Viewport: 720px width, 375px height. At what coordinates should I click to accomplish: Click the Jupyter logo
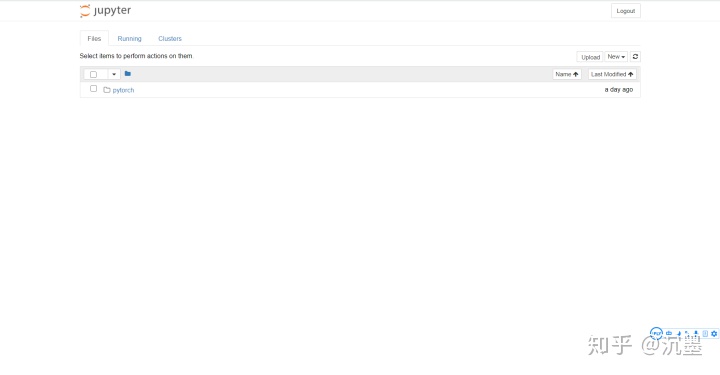coord(105,11)
